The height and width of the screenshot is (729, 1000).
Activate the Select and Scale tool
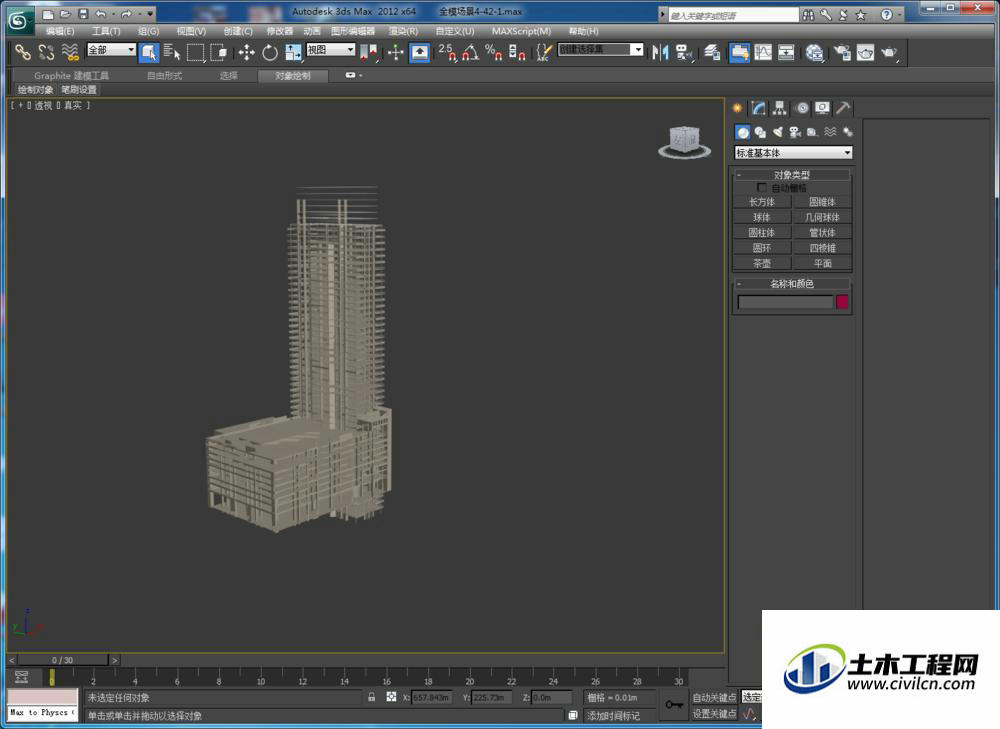coord(293,52)
